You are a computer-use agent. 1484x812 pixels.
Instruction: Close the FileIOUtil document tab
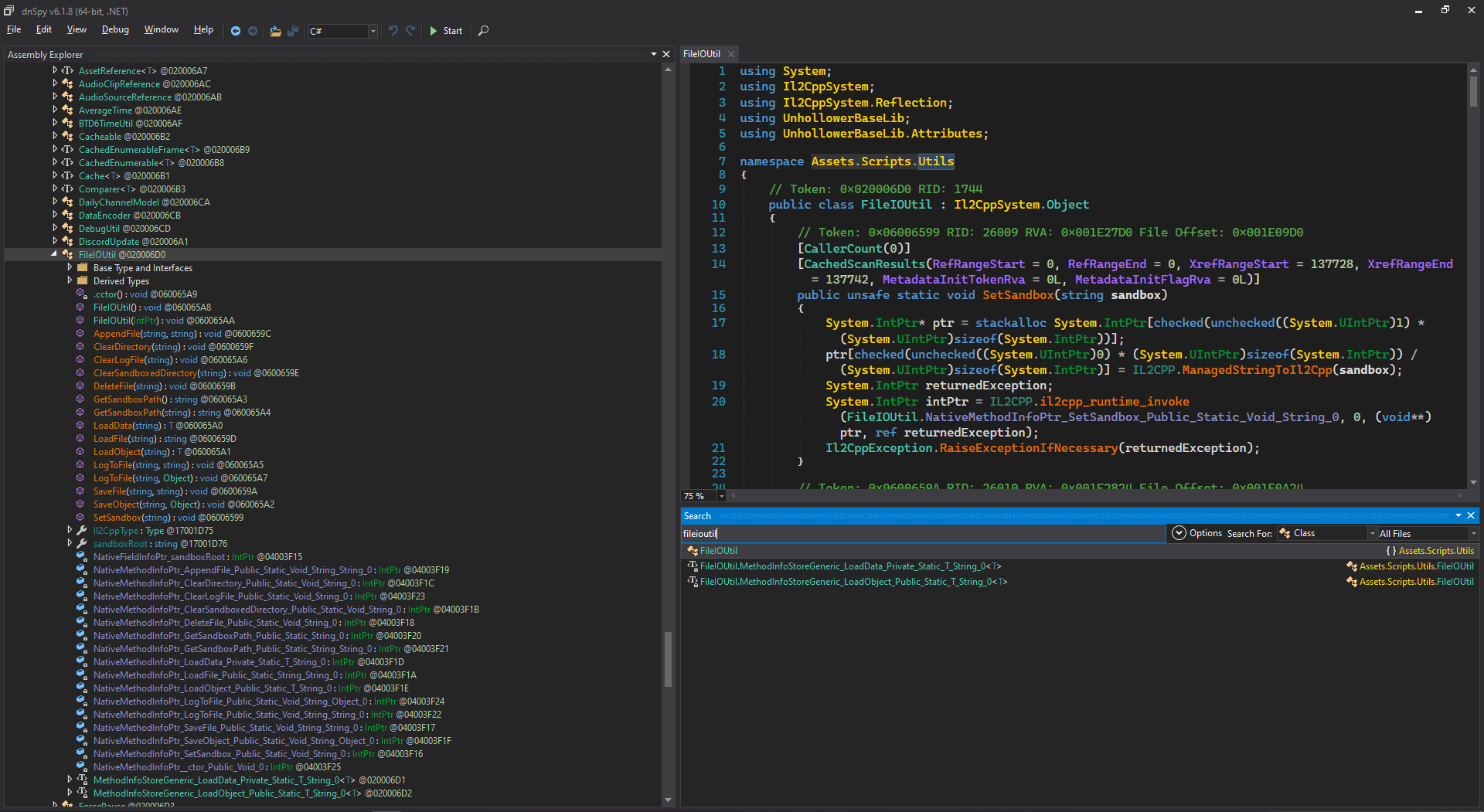pyautogui.click(x=731, y=54)
